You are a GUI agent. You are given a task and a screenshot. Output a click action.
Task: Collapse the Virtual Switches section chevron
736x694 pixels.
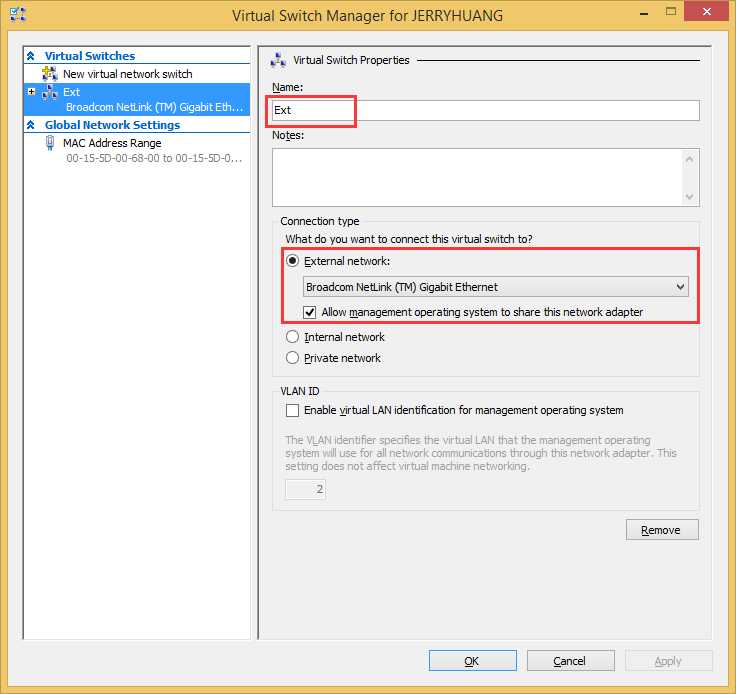31,56
